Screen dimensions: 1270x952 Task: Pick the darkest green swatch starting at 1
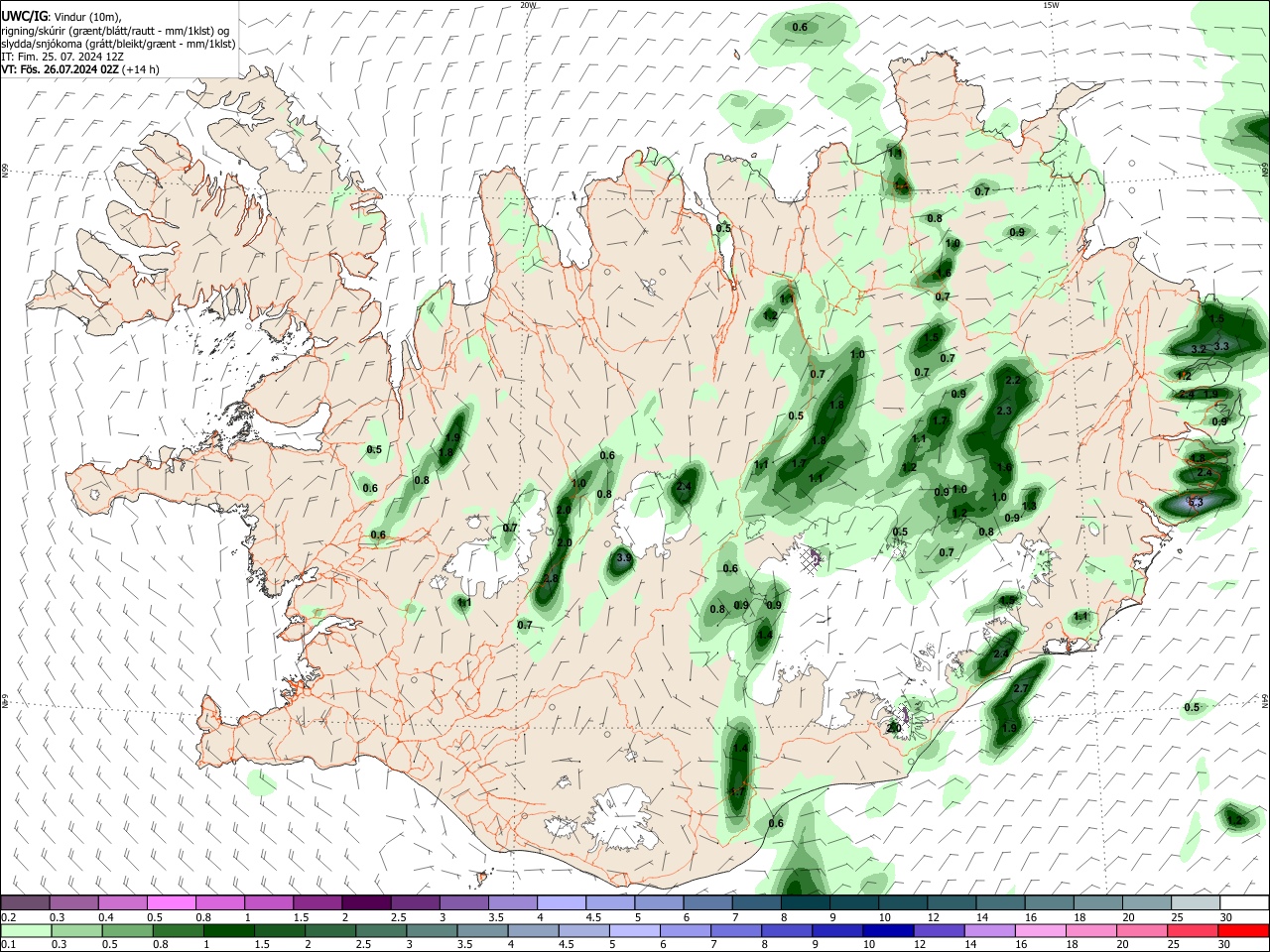(227, 930)
